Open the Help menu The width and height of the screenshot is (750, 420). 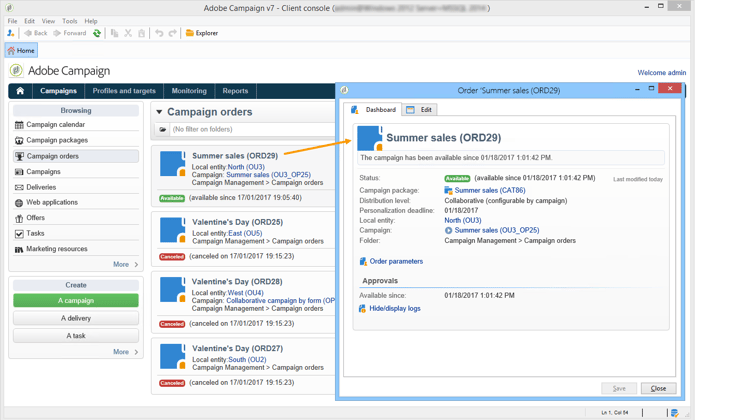click(91, 21)
